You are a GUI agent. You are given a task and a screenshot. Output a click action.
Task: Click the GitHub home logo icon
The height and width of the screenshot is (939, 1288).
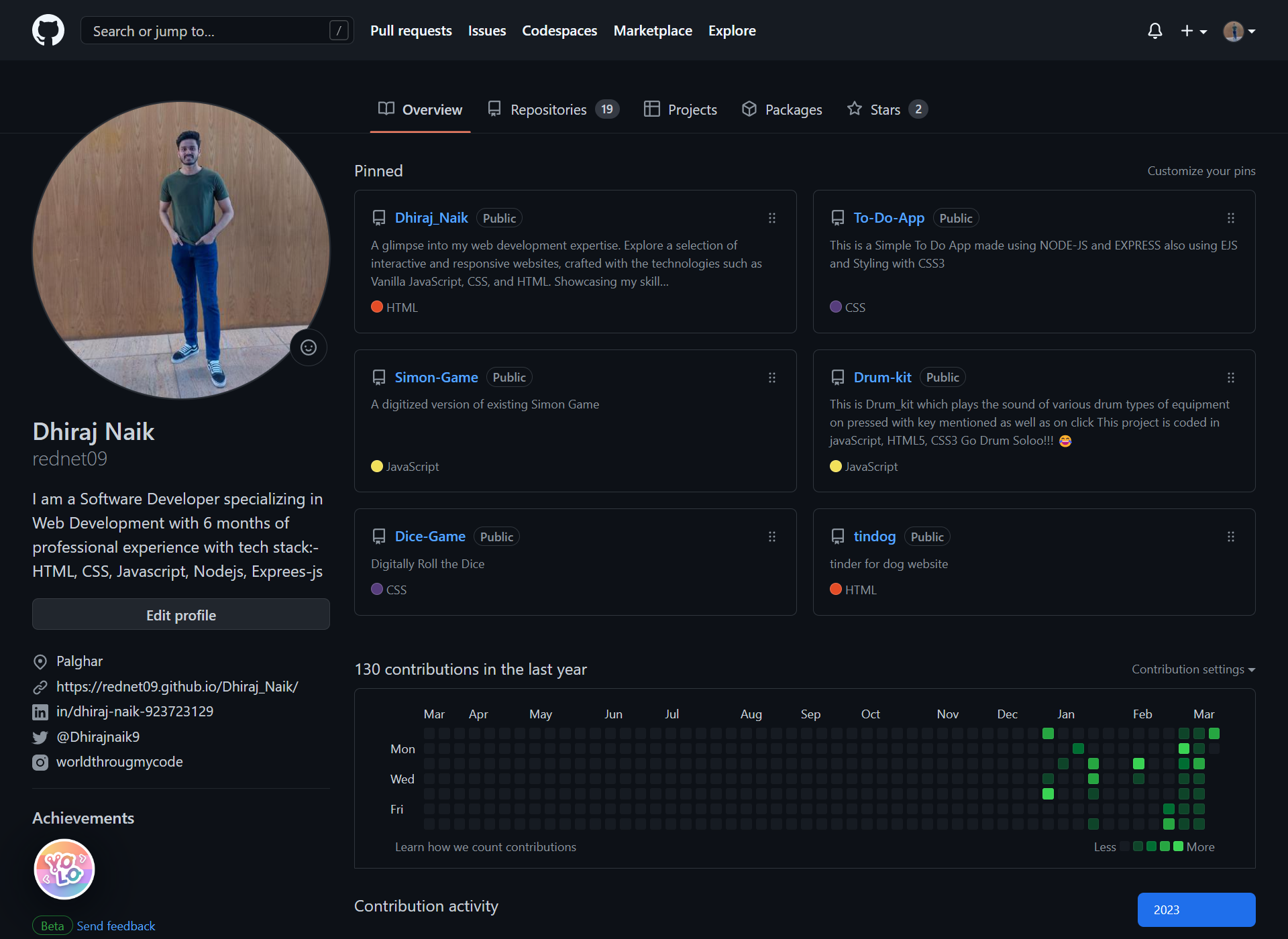coord(48,30)
